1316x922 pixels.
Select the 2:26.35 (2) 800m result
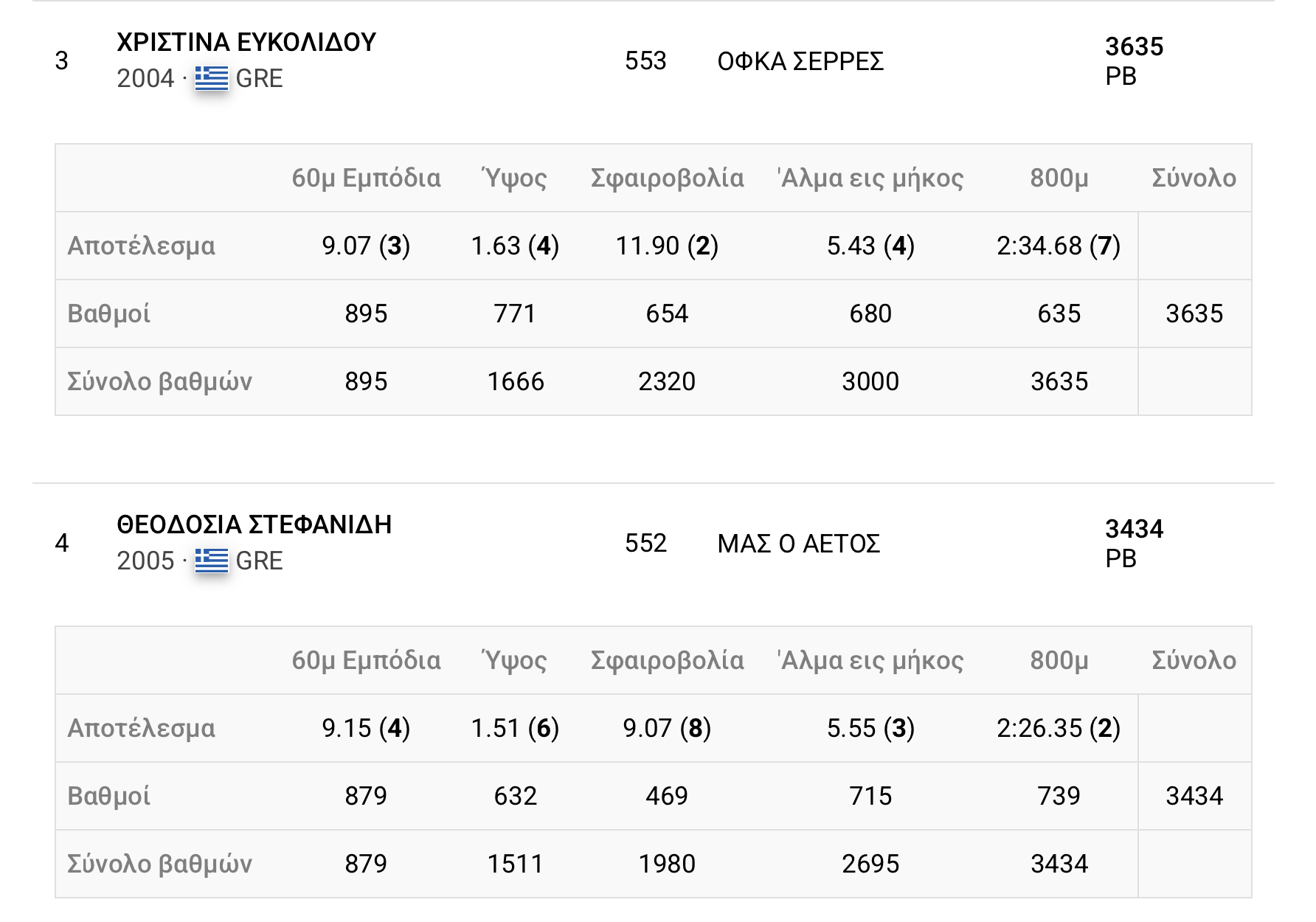click(x=1059, y=728)
